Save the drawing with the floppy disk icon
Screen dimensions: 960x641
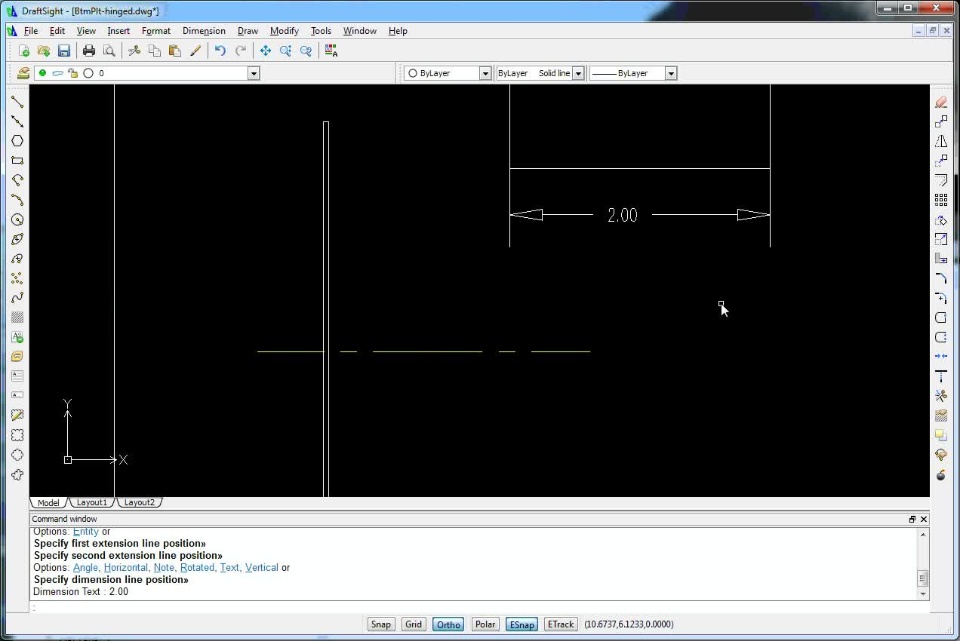(x=64, y=51)
